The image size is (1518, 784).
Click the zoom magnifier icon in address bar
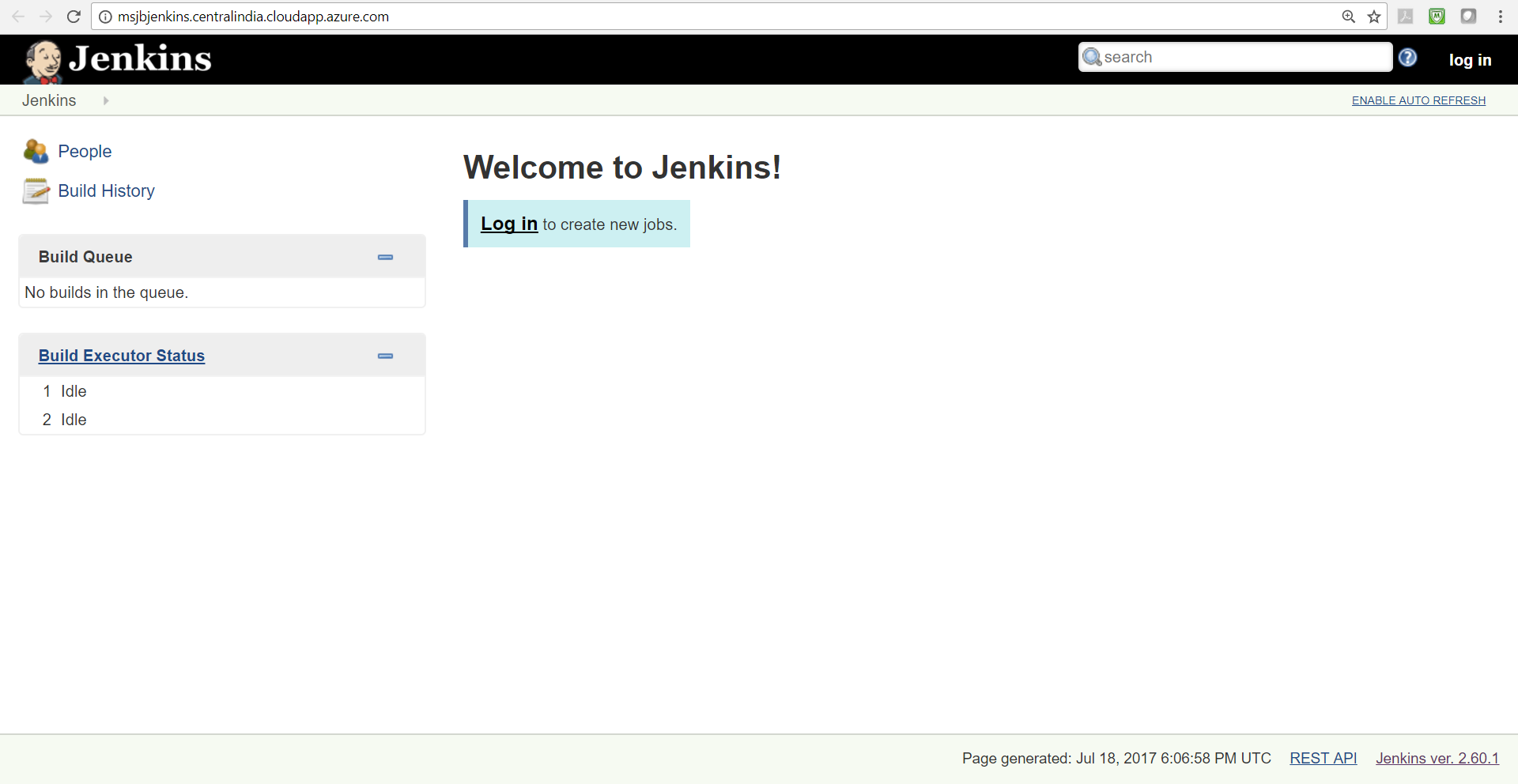pyautogui.click(x=1349, y=17)
